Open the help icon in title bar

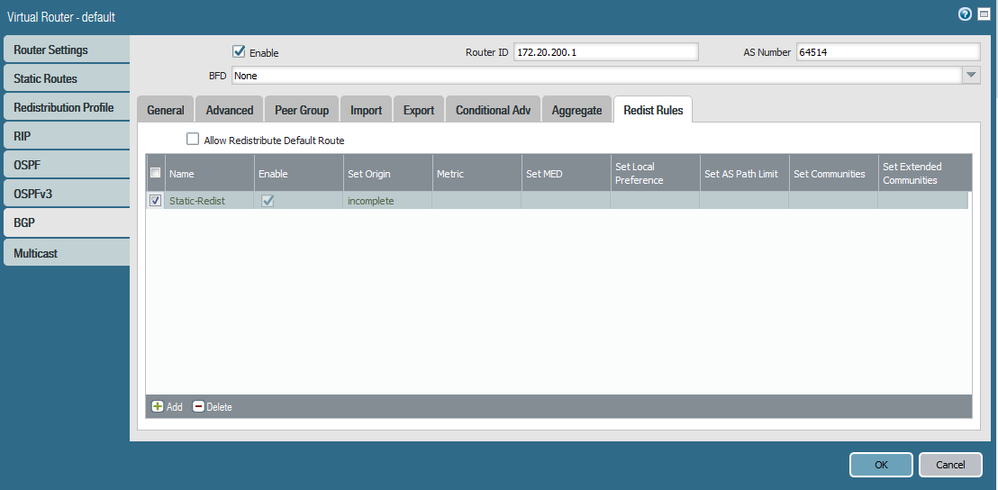[x=965, y=15]
